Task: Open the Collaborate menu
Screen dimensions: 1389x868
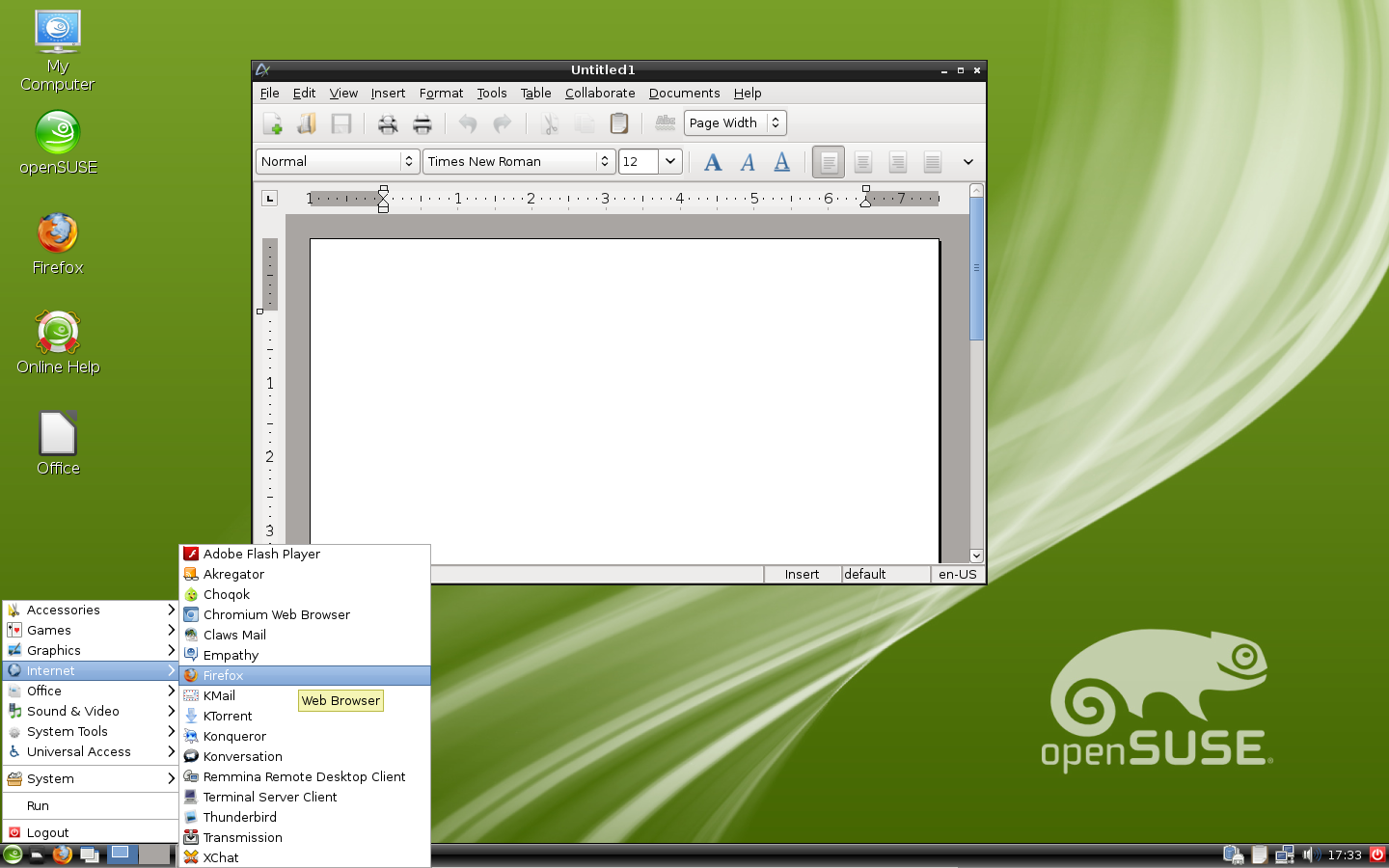Action: tap(600, 93)
